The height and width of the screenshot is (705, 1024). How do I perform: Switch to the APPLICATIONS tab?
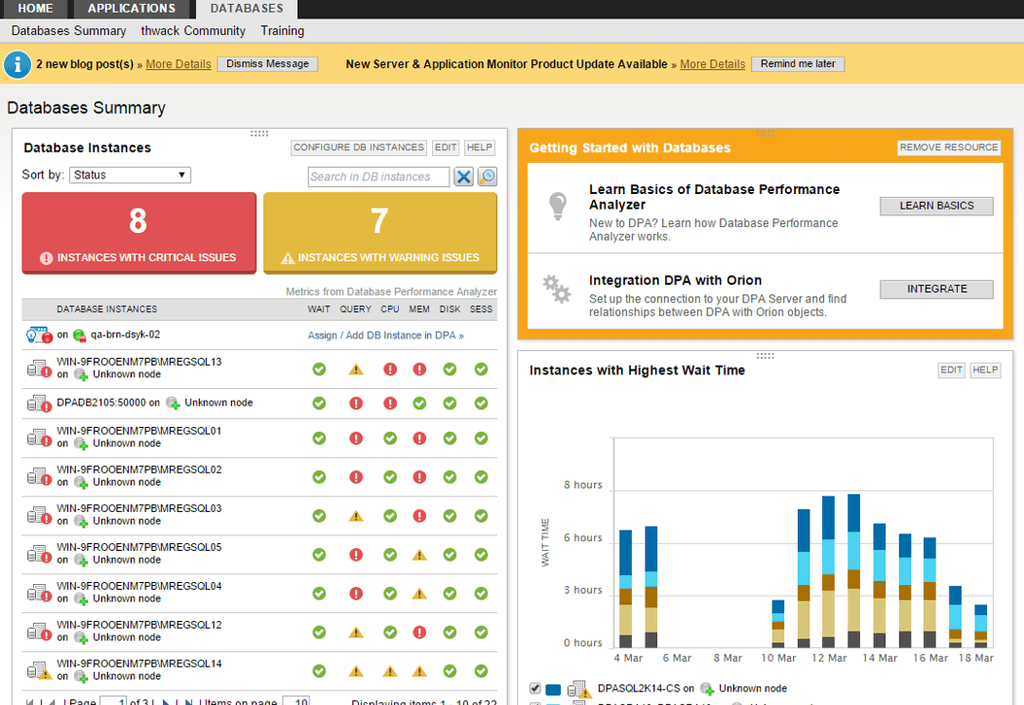point(131,8)
